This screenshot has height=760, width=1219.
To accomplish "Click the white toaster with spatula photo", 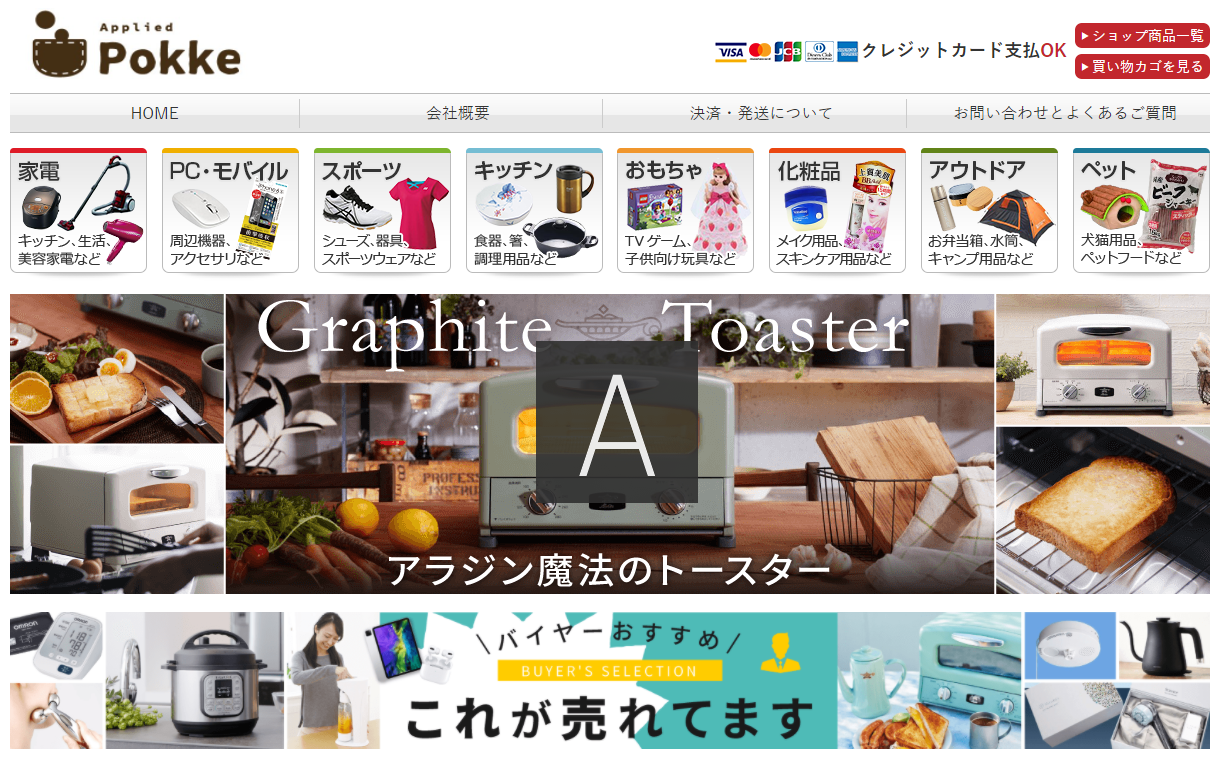I will pos(117,520).
